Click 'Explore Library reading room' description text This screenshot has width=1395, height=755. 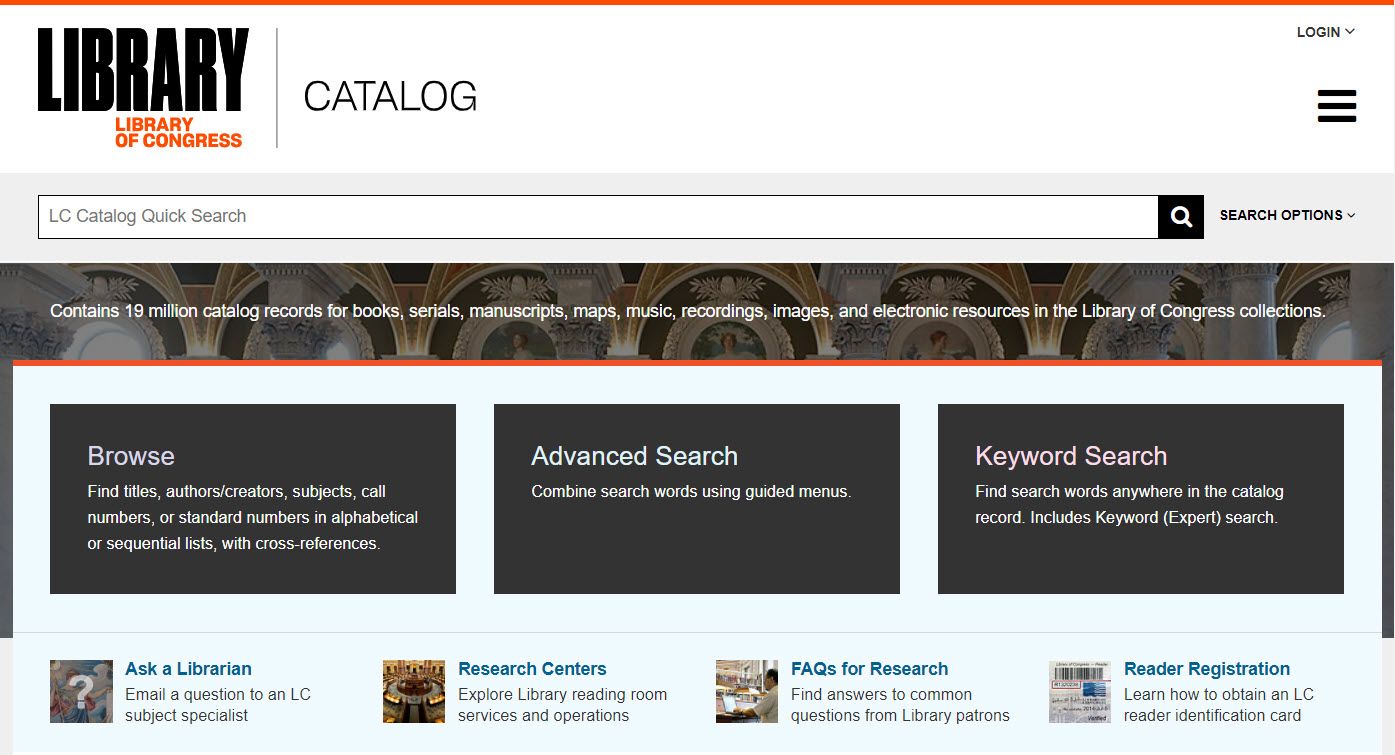click(x=562, y=694)
